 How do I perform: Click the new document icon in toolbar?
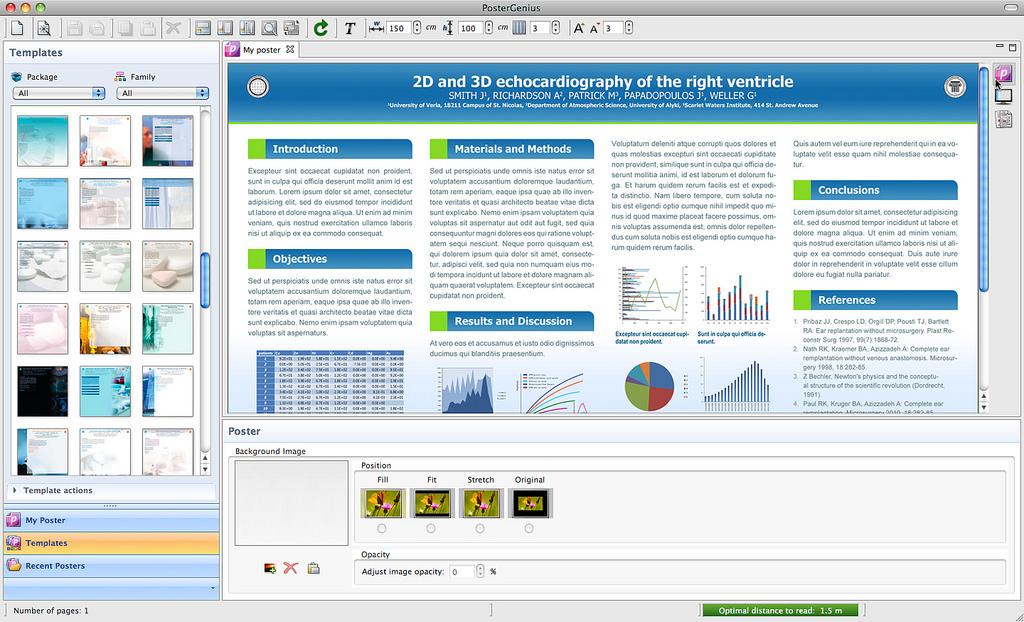(x=17, y=28)
